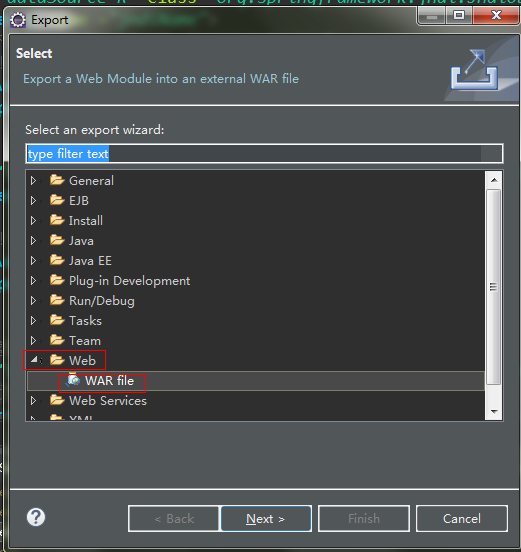Screen dimensions: 521x552
Task: Select the Plug-in Development label
Action: pyautogui.click(x=130, y=281)
